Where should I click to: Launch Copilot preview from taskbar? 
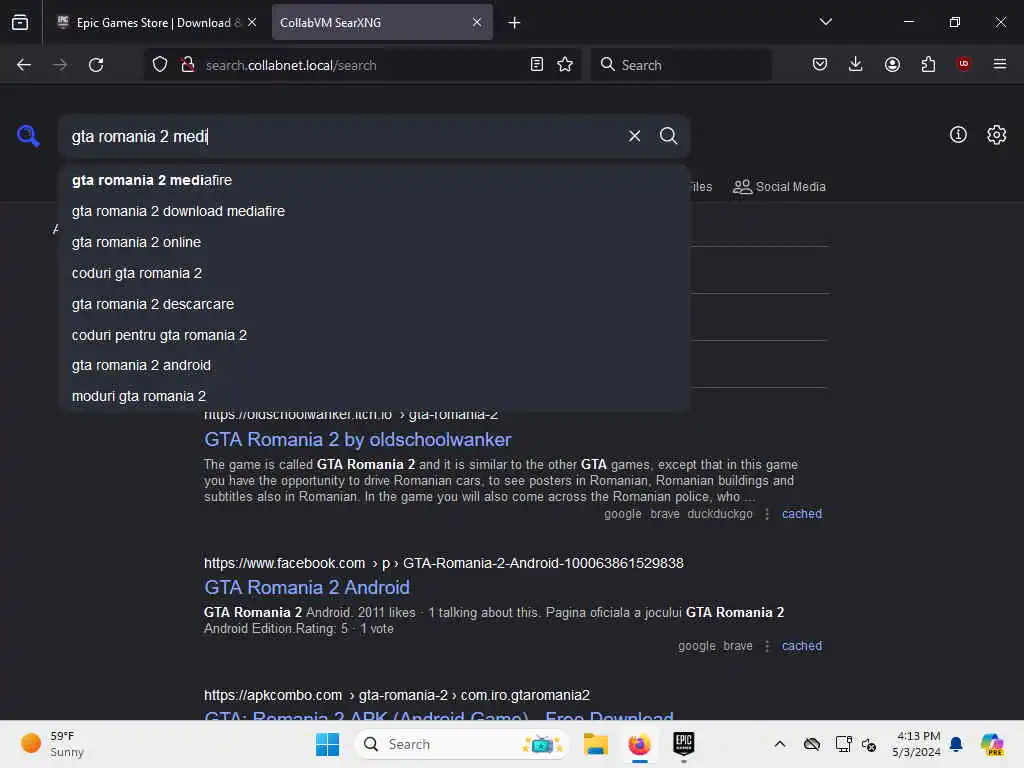pos(992,744)
